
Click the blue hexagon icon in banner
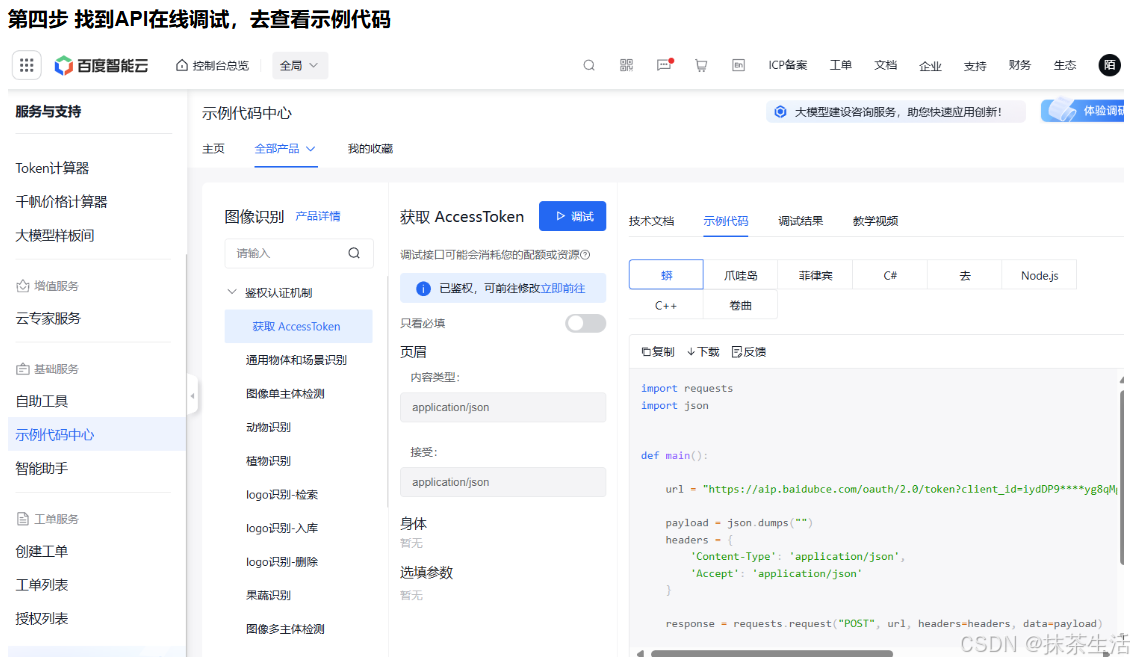780,111
